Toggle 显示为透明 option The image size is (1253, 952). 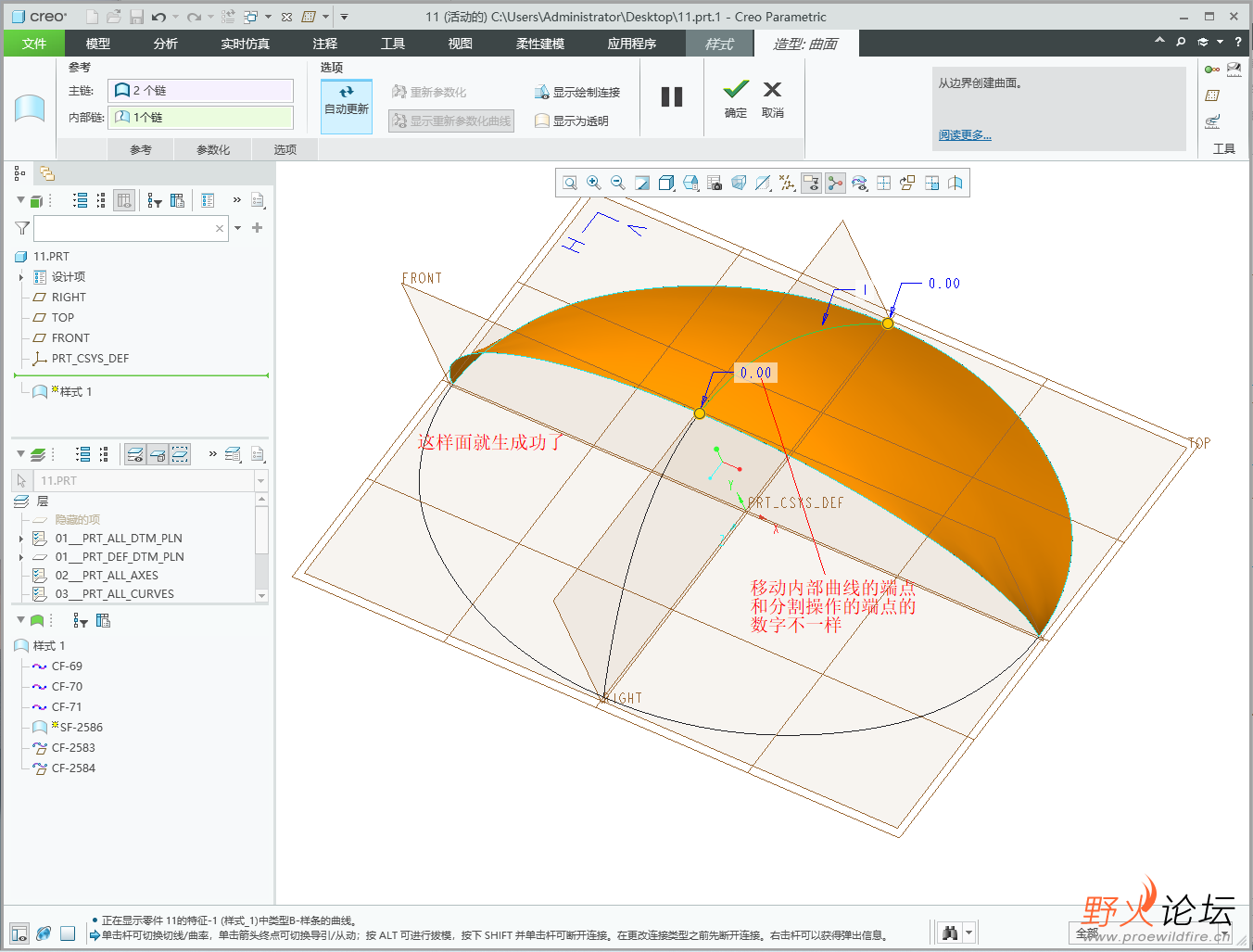click(572, 121)
